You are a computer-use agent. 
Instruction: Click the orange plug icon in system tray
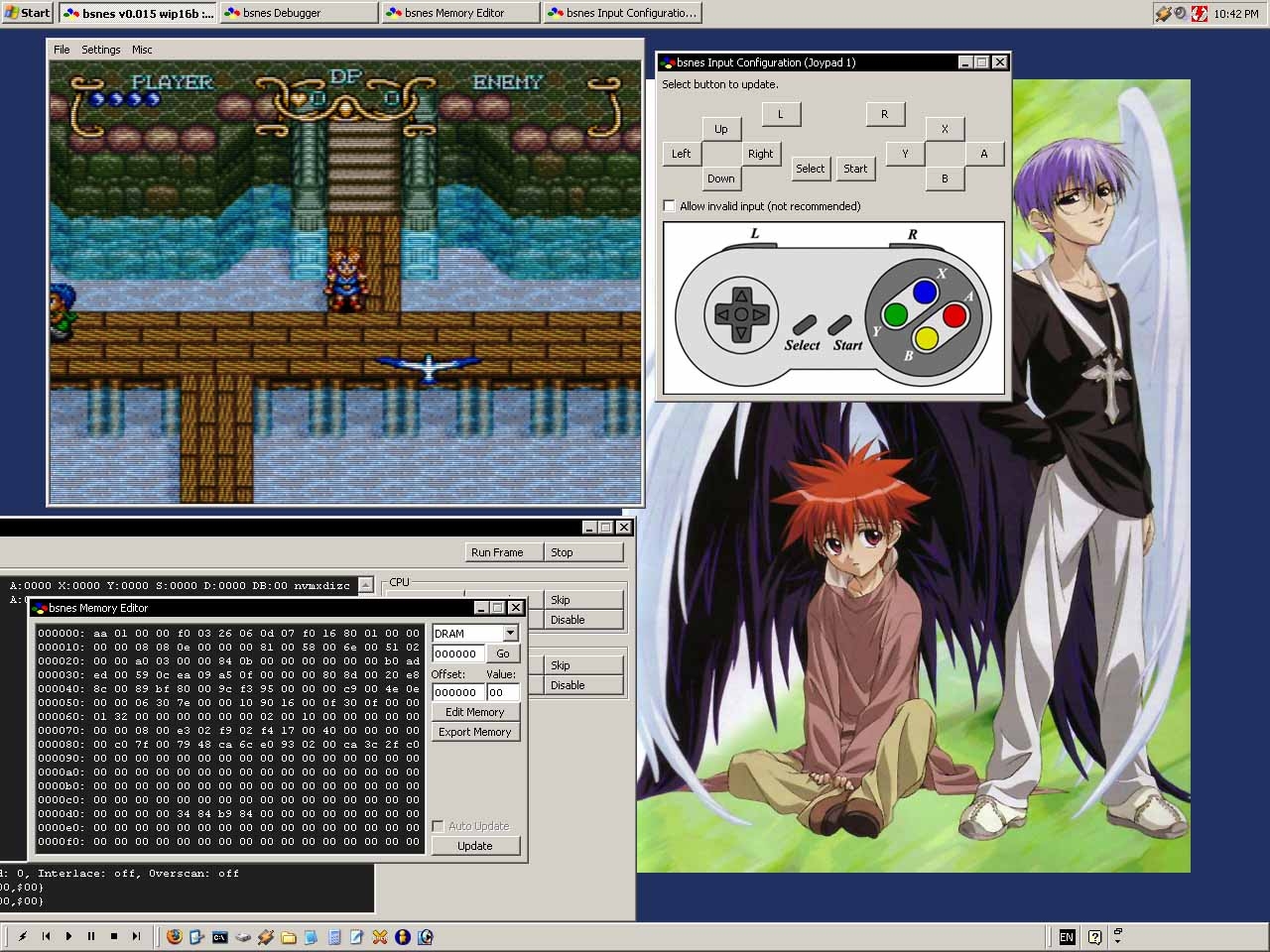[1164, 13]
